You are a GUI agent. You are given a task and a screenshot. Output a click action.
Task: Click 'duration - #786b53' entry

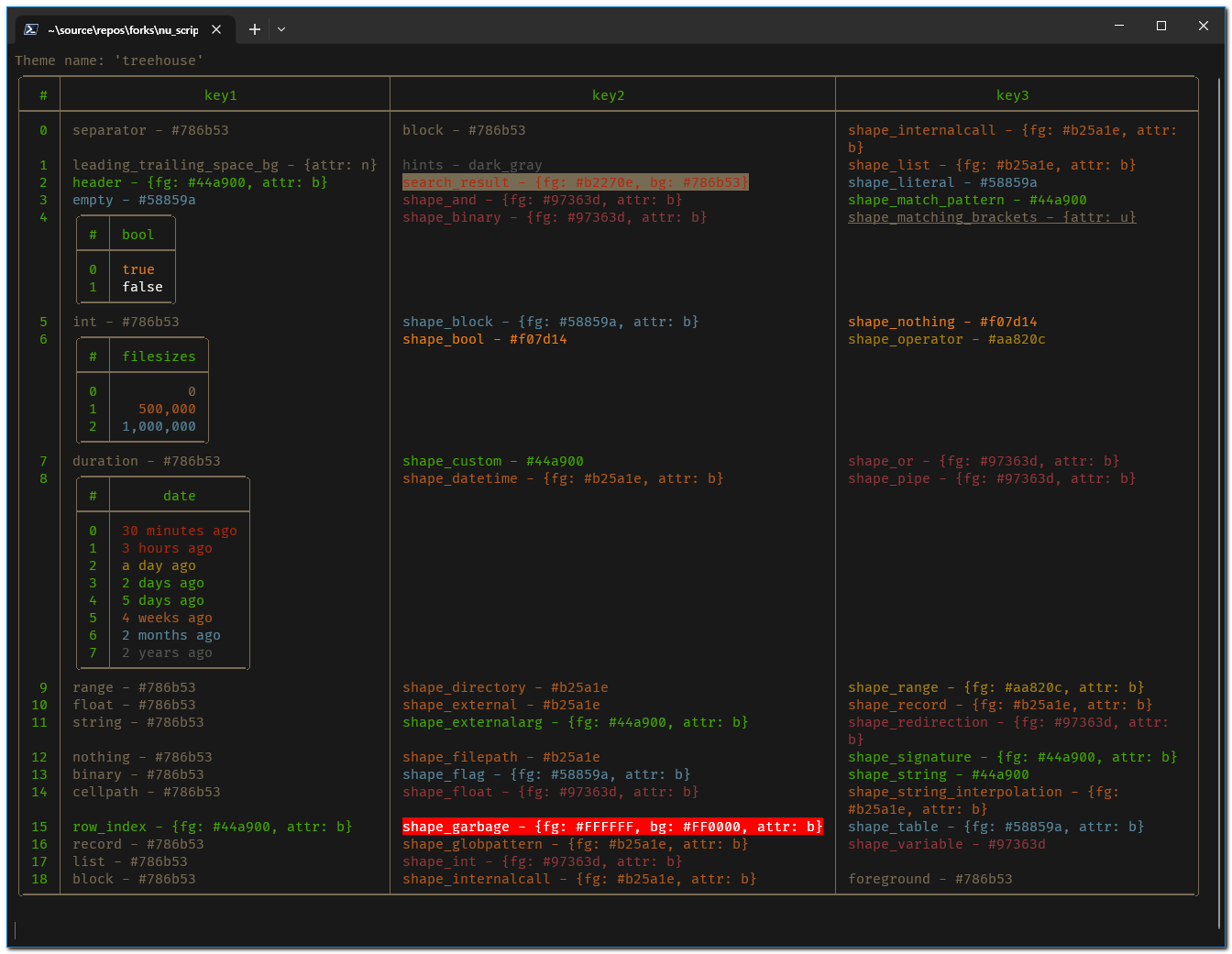(x=147, y=461)
